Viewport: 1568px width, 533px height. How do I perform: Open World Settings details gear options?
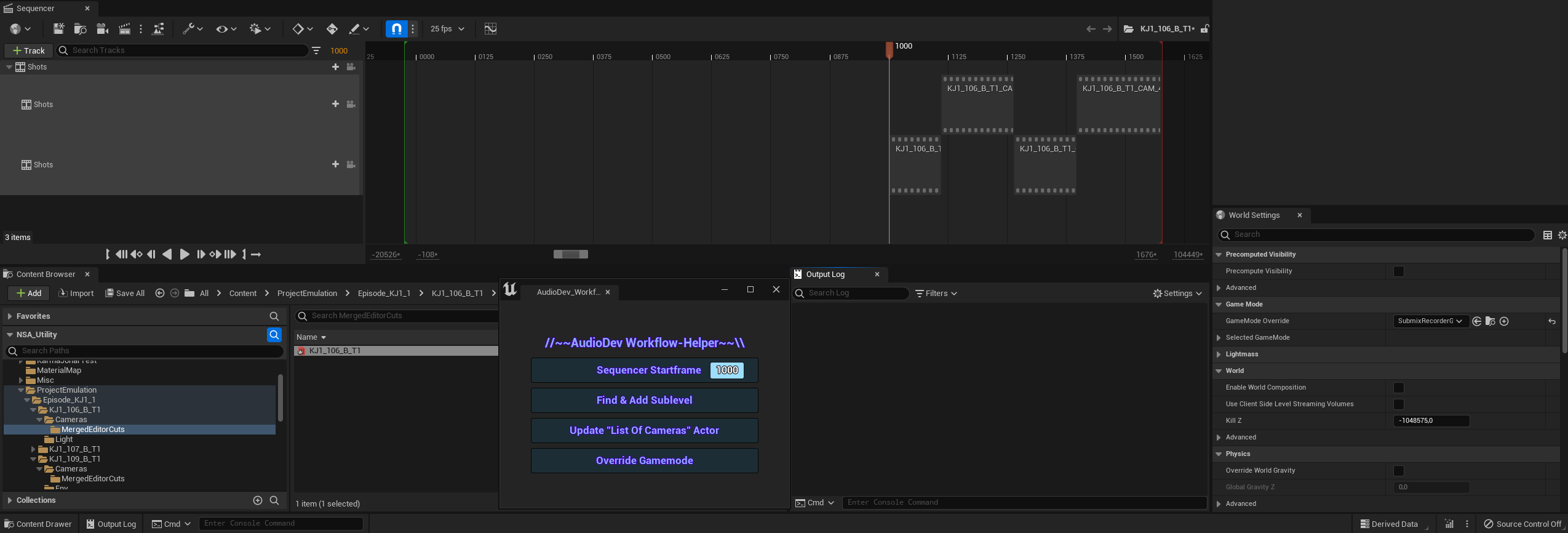point(1562,234)
